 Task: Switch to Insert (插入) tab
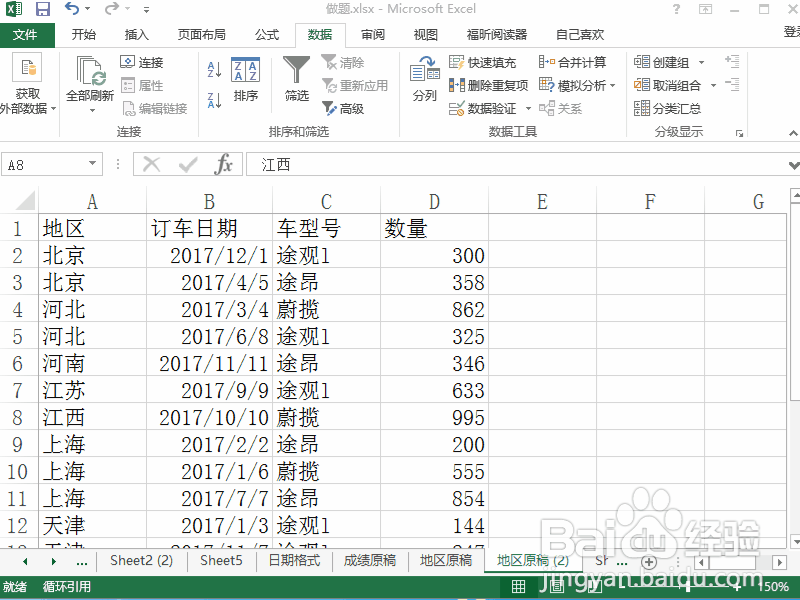(137, 35)
